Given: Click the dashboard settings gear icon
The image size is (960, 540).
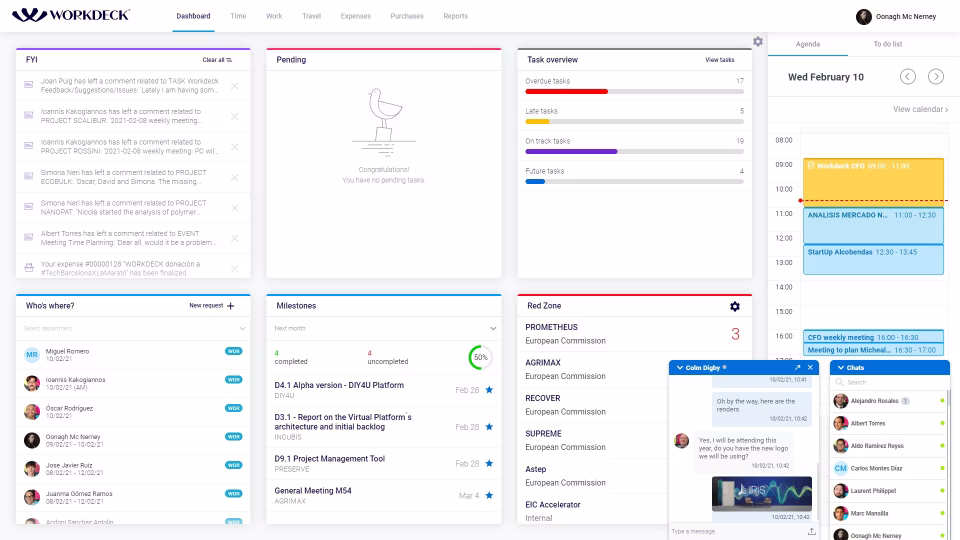Looking at the screenshot, I should 758,42.
